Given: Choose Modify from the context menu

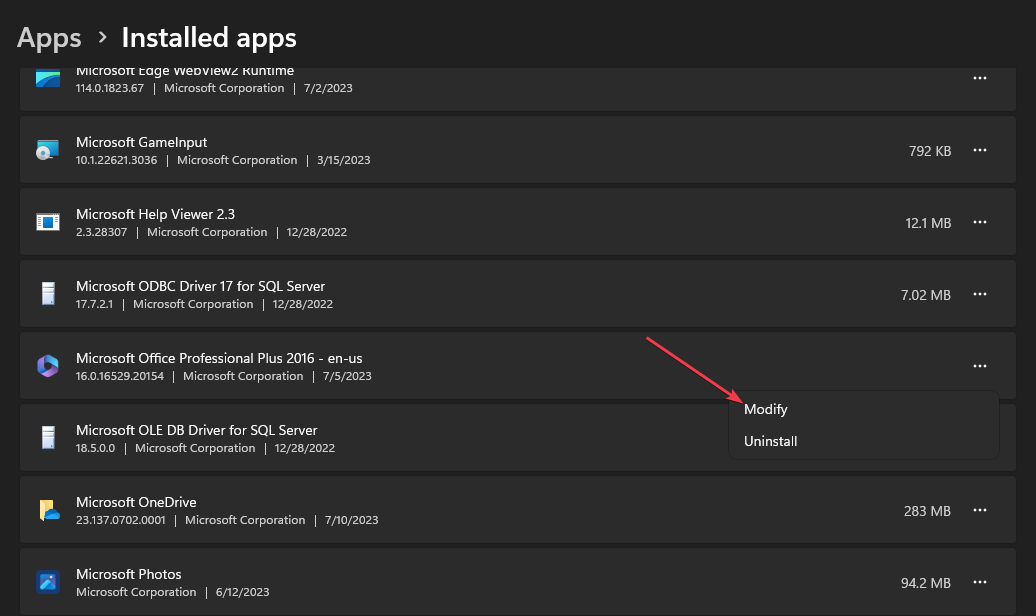Looking at the screenshot, I should click(766, 409).
